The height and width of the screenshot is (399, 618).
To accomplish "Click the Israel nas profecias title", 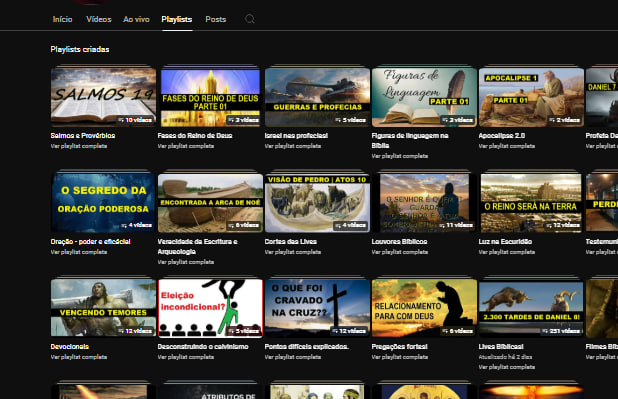I will point(296,136).
